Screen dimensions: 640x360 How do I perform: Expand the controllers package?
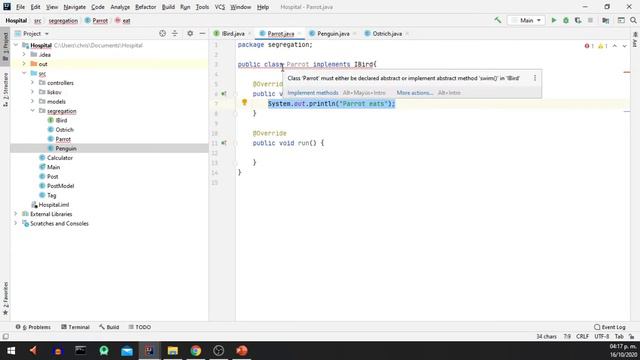[x=32, y=83]
